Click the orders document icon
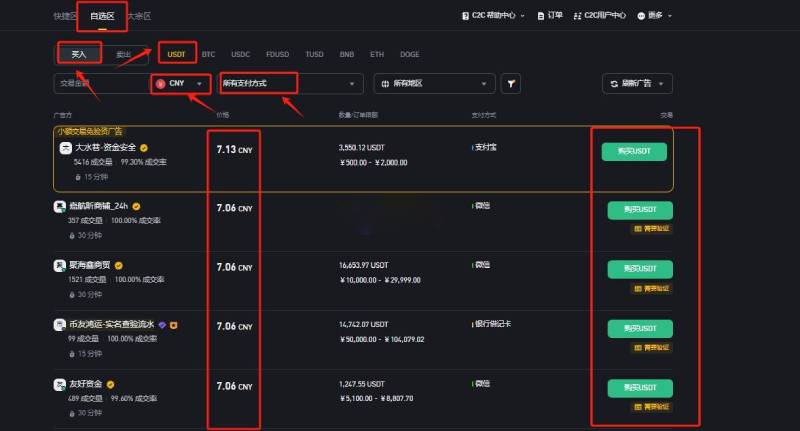Viewport: 800px width, 431px height. click(x=540, y=16)
